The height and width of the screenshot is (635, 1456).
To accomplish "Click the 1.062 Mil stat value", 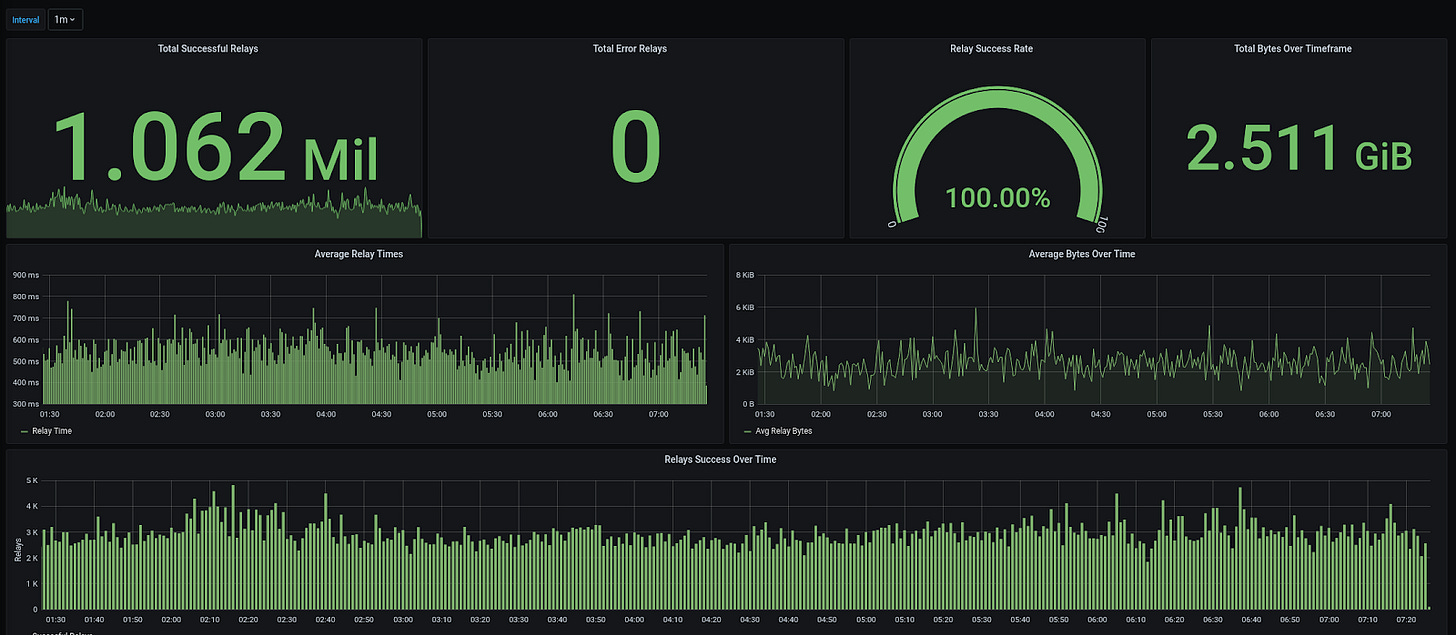I will pos(214,149).
